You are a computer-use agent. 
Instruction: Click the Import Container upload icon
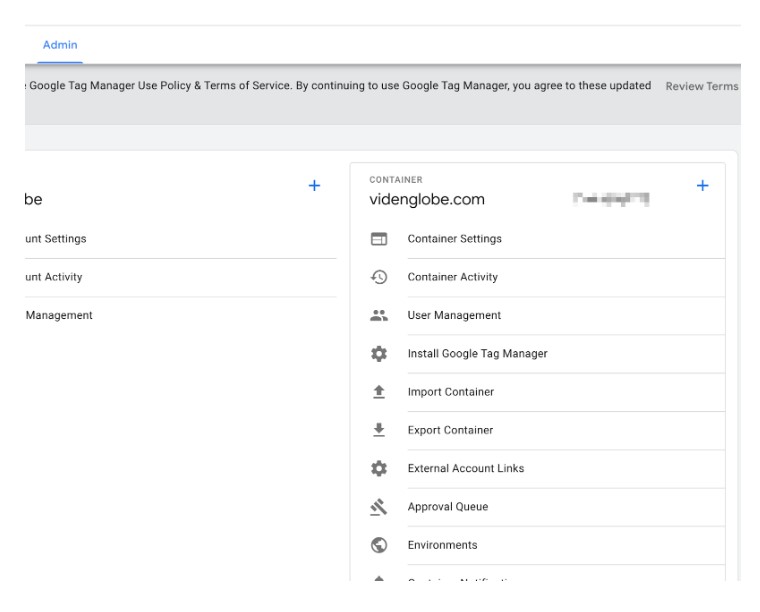[x=379, y=392]
